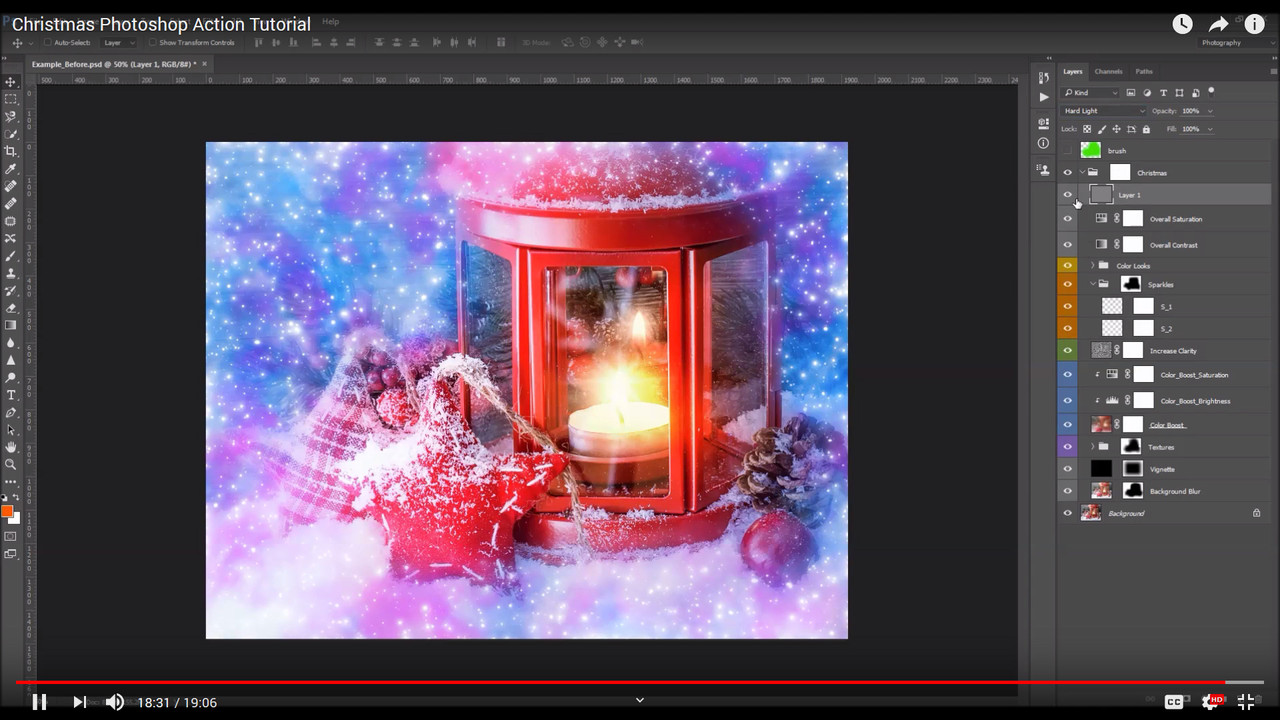The width and height of the screenshot is (1280, 720).
Task: Select the Eyedropper tool
Action: [x=11, y=169]
